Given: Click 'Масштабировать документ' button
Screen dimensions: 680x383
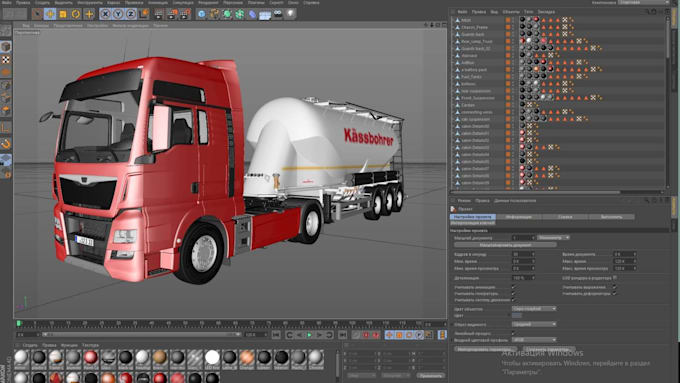Looking at the screenshot, I should click(x=505, y=246).
